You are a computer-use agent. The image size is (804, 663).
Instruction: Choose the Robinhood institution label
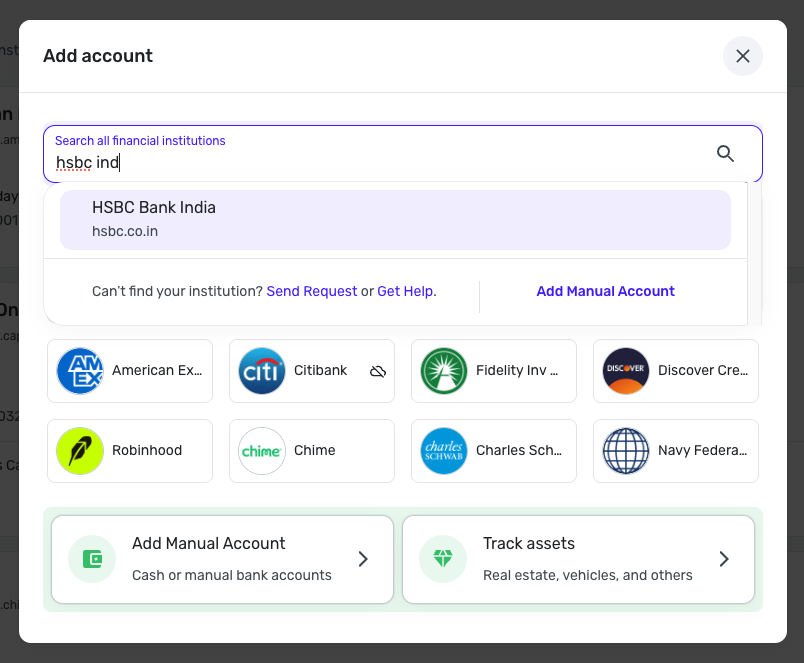[x=147, y=450]
